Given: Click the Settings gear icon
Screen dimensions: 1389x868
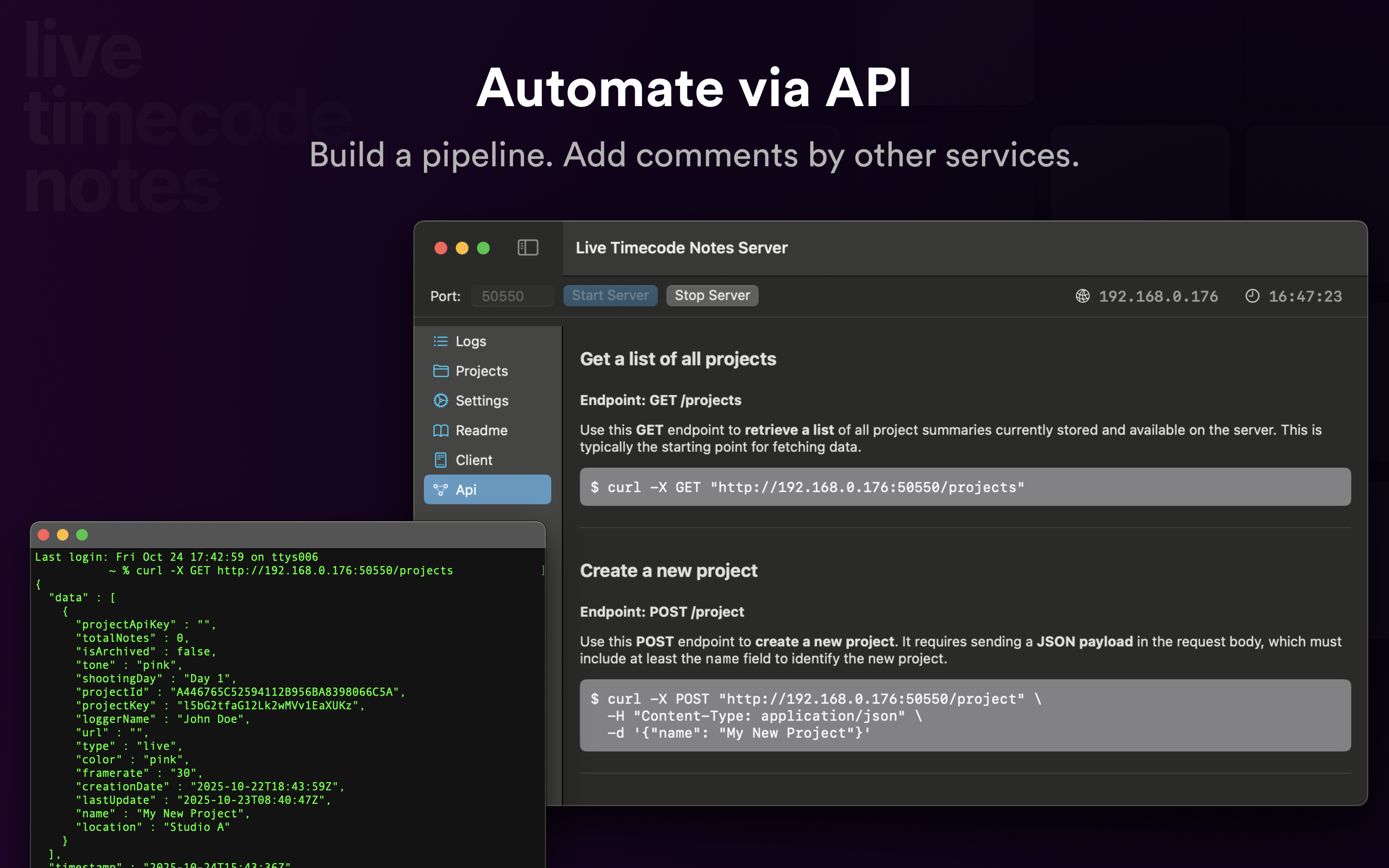Looking at the screenshot, I should [440, 401].
